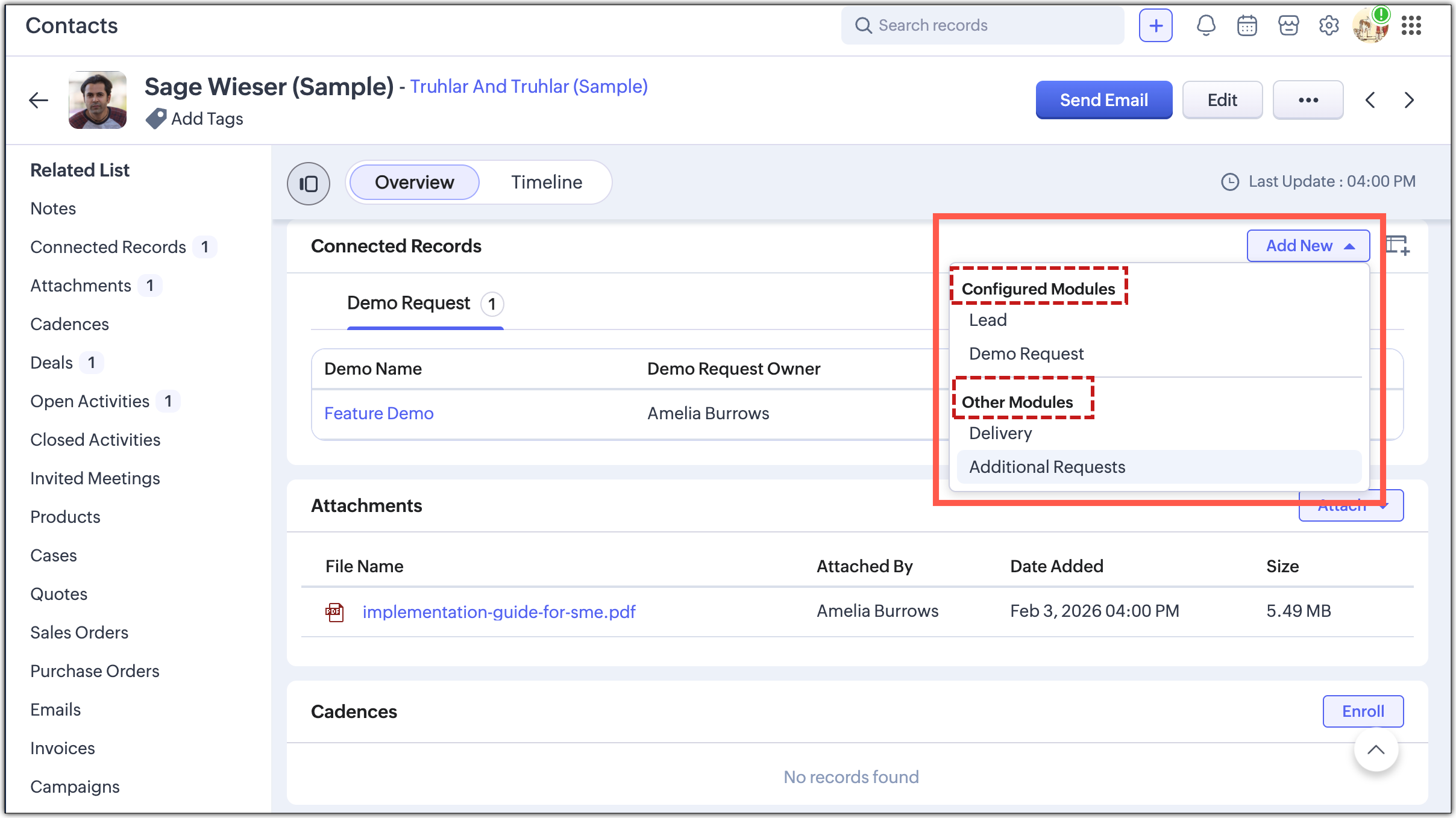Image resolution: width=1456 pixels, height=818 pixels.
Task: Open the apps grid launcher icon
Action: [x=1411, y=25]
